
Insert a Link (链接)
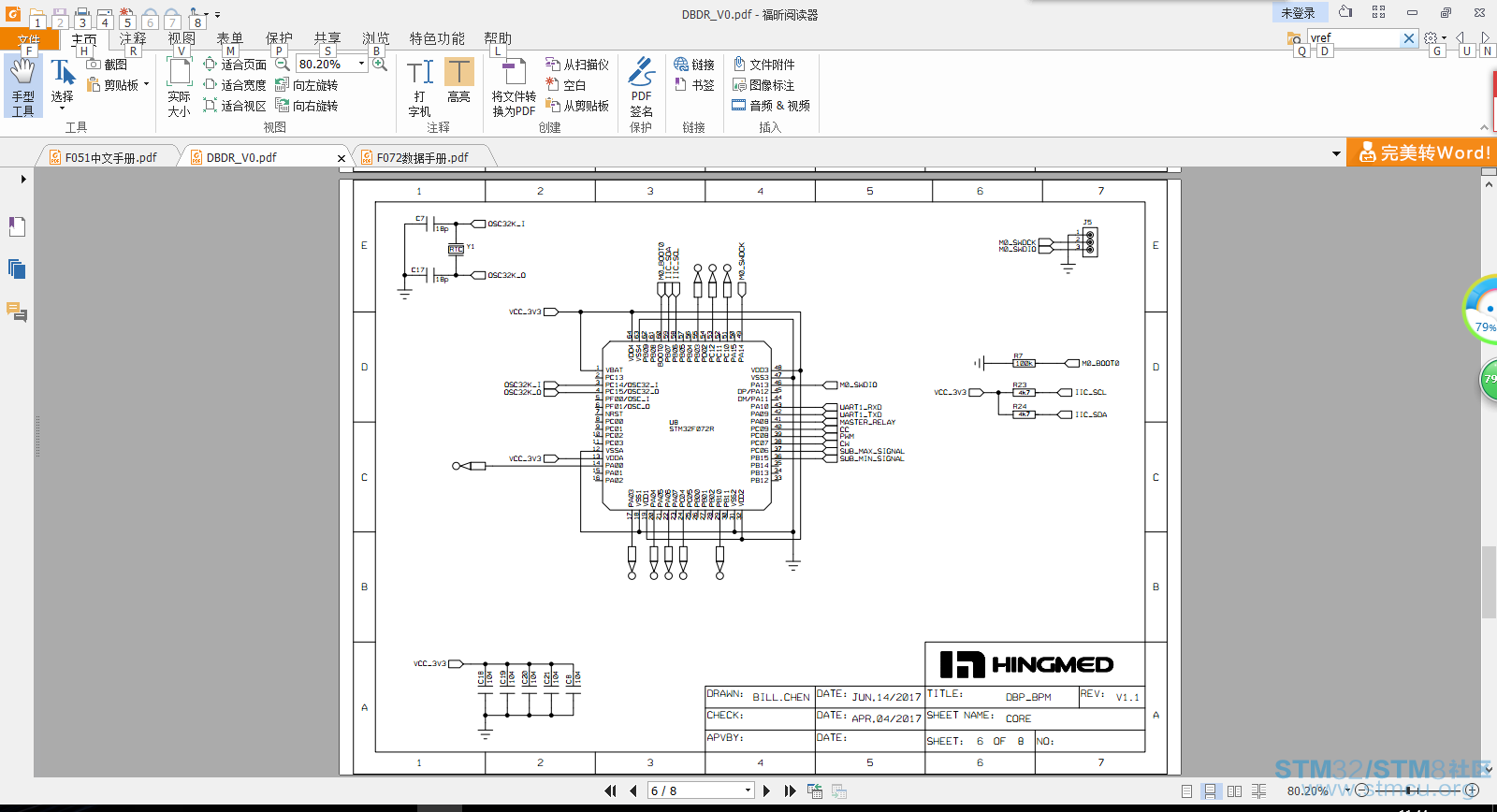point(694,65)
